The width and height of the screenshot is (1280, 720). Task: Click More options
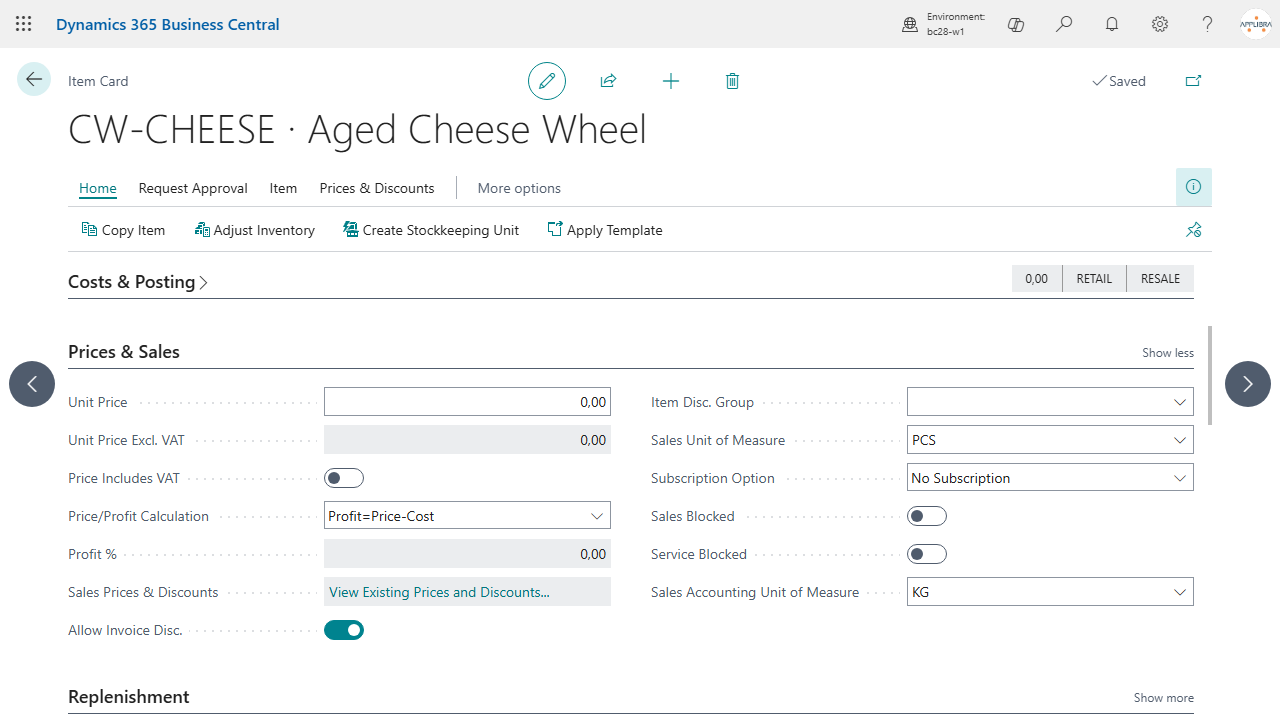519,188
